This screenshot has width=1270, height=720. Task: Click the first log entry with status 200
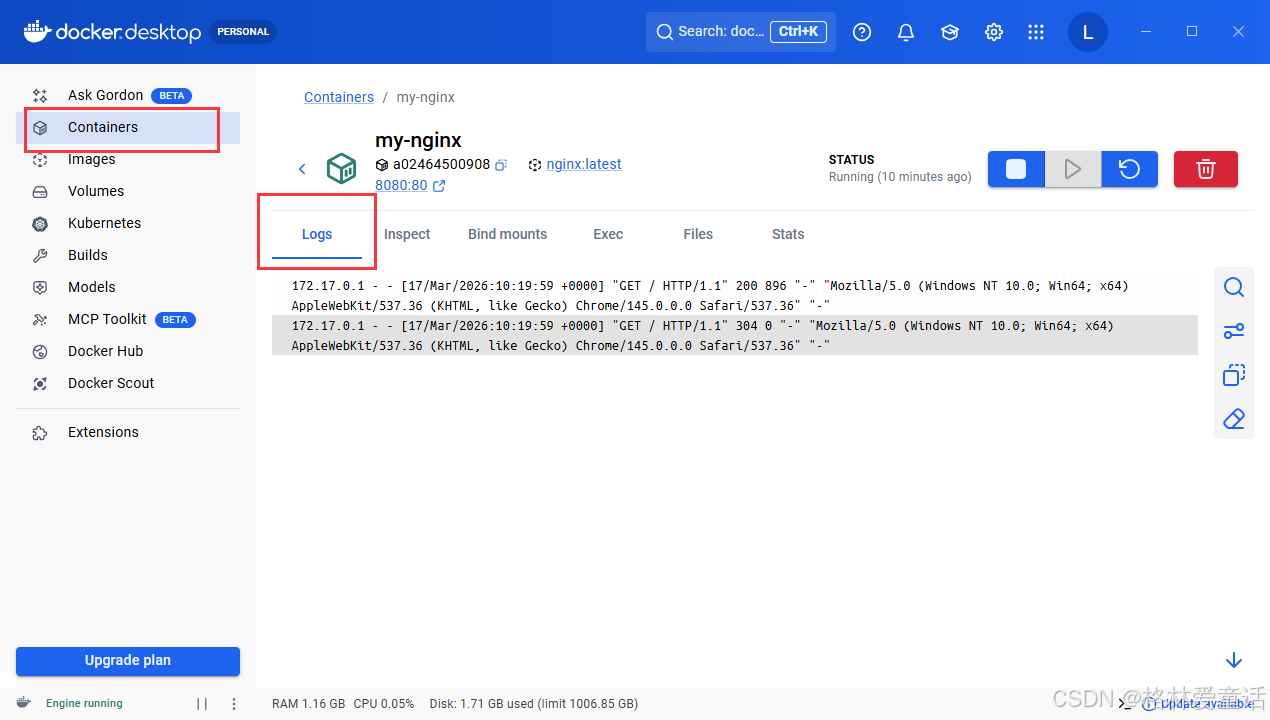(x=735, y=295)
